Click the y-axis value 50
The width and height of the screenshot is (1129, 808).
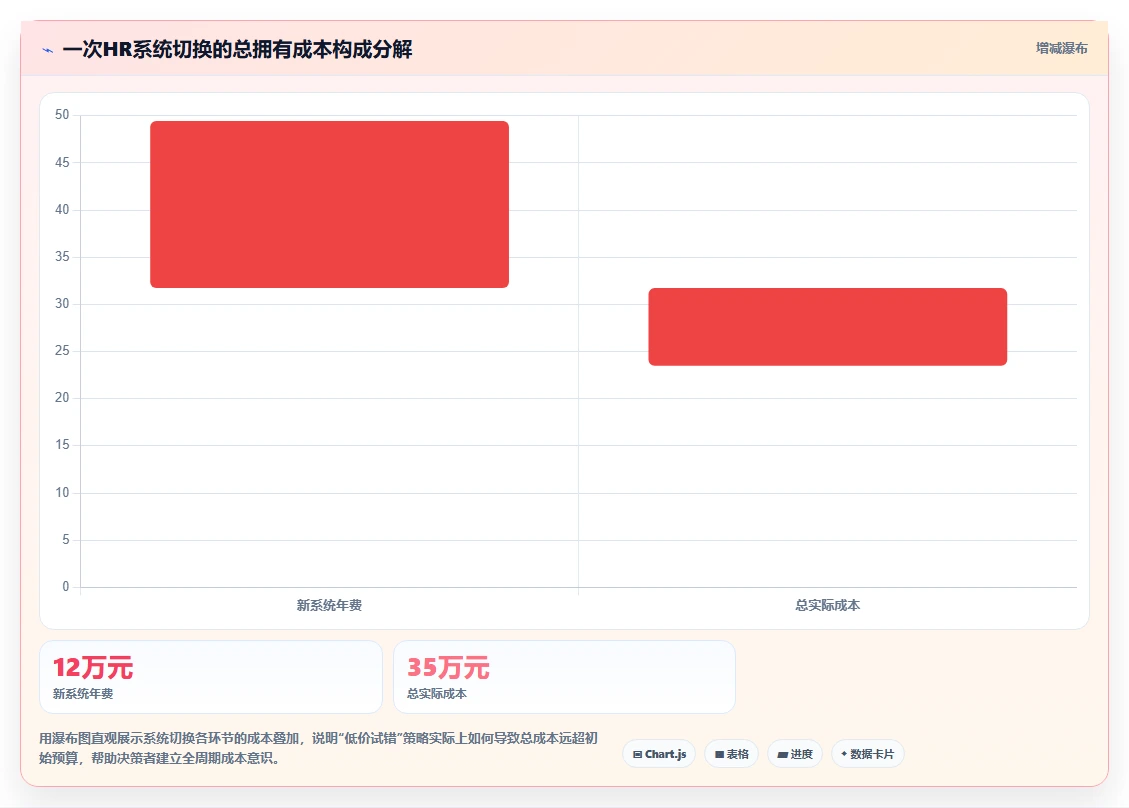coord(62,115)
